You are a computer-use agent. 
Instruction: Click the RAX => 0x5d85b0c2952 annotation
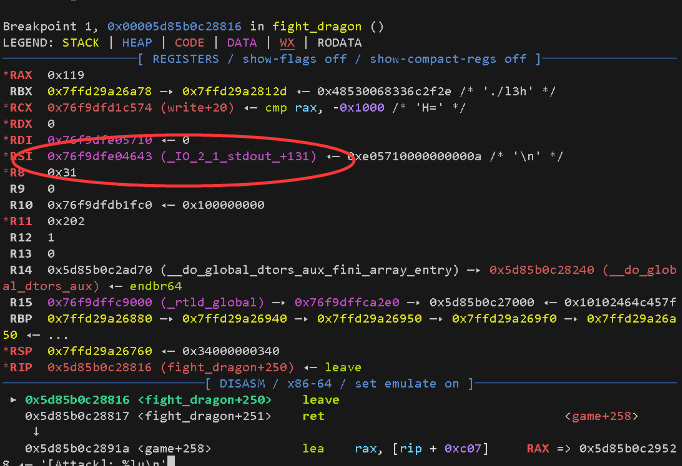pyautogui.click(x=601, y=449)
